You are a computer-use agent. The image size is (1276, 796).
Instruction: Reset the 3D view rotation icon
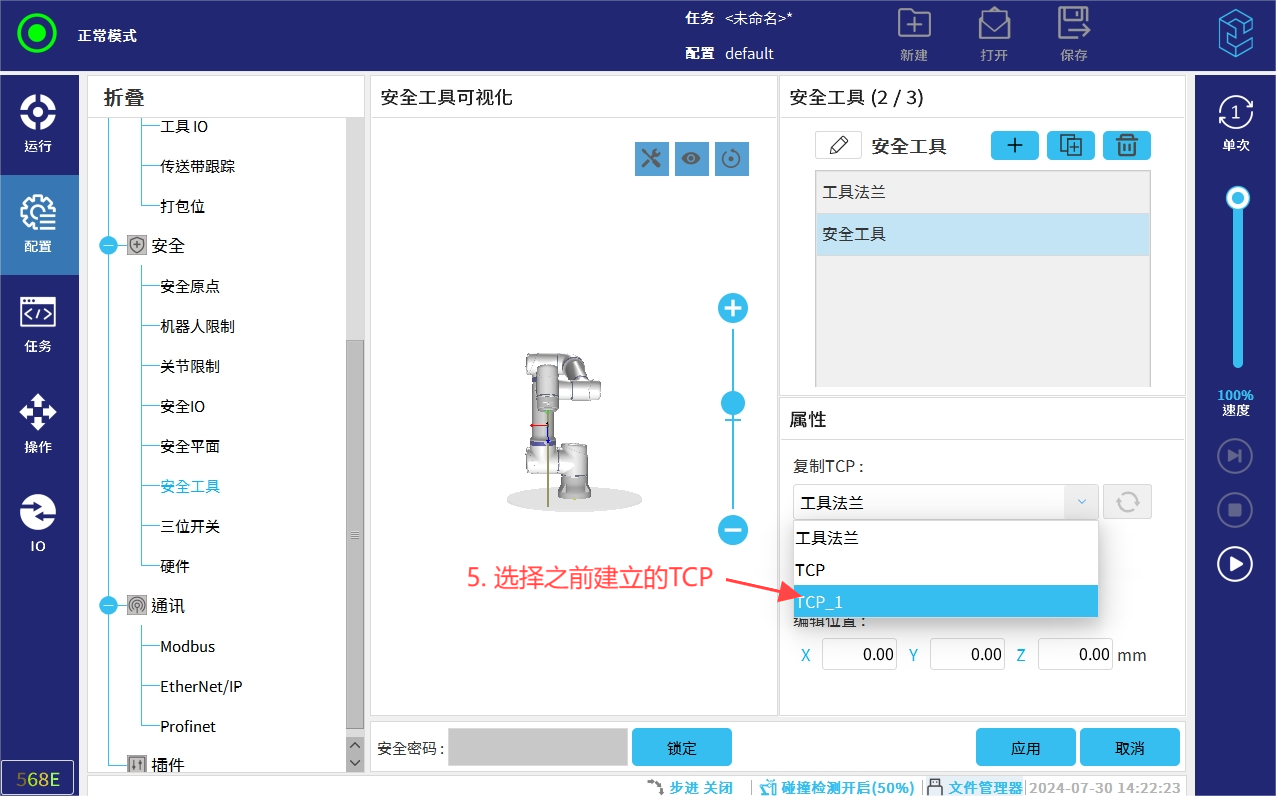click(x=731, y=158)
